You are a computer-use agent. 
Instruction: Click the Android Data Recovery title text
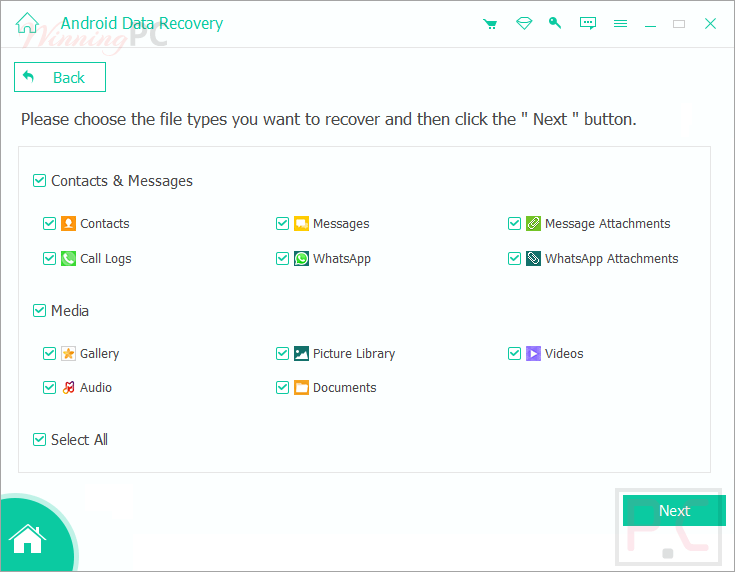142,23
